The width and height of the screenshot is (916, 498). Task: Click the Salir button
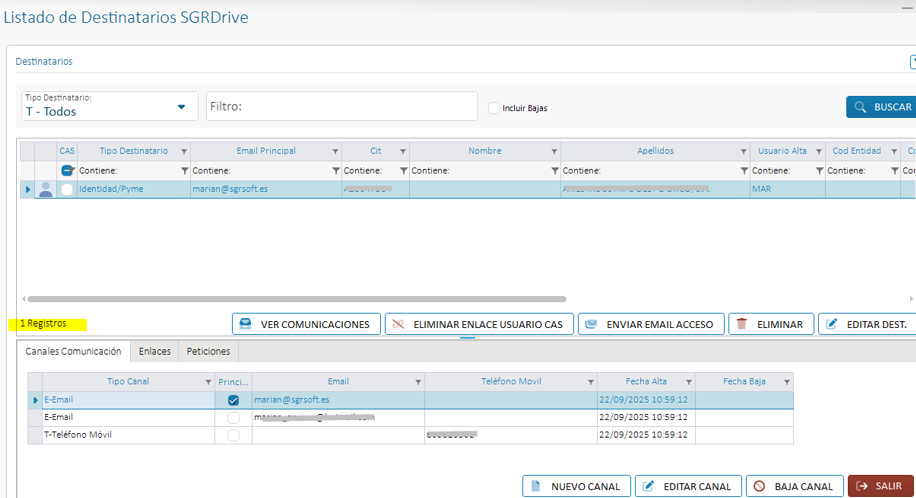[x=880, y=486]
